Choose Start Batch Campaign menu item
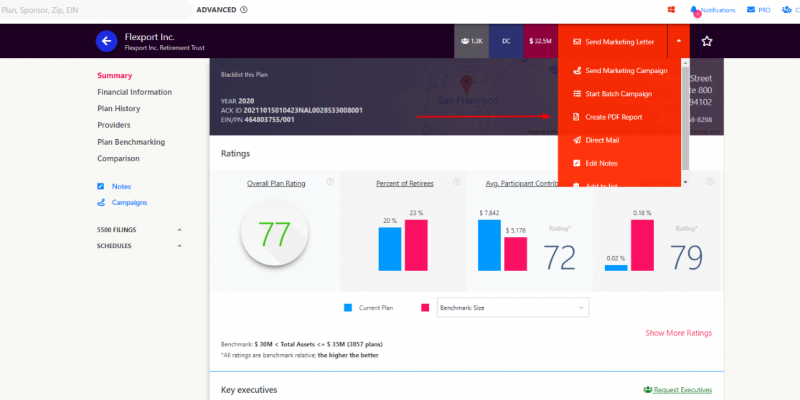Viewport: 800px width, 400px height. coord(618,94)
